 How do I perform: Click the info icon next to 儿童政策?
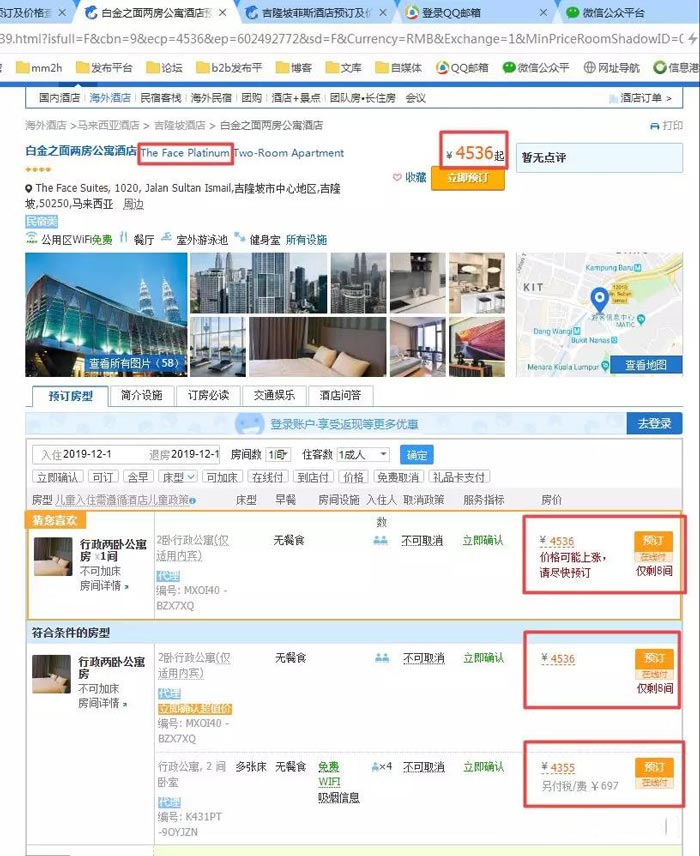[x=193, y=501]
